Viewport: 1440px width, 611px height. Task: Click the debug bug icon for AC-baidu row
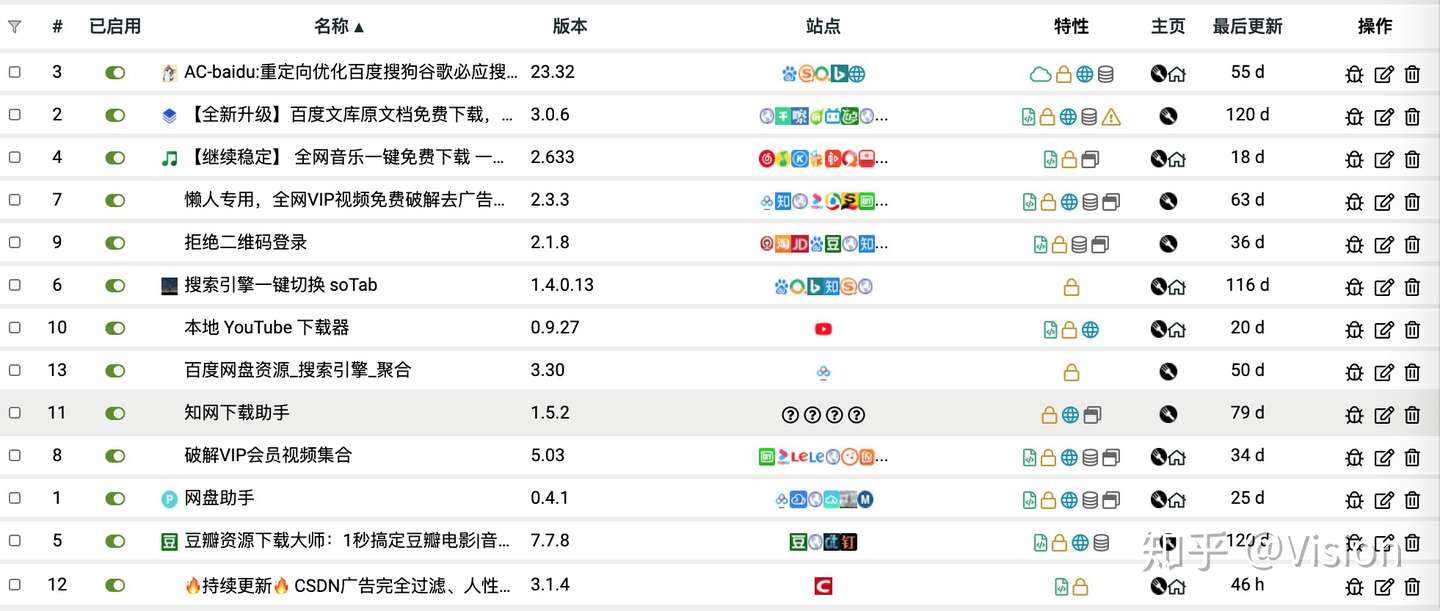click(1355, 74)
